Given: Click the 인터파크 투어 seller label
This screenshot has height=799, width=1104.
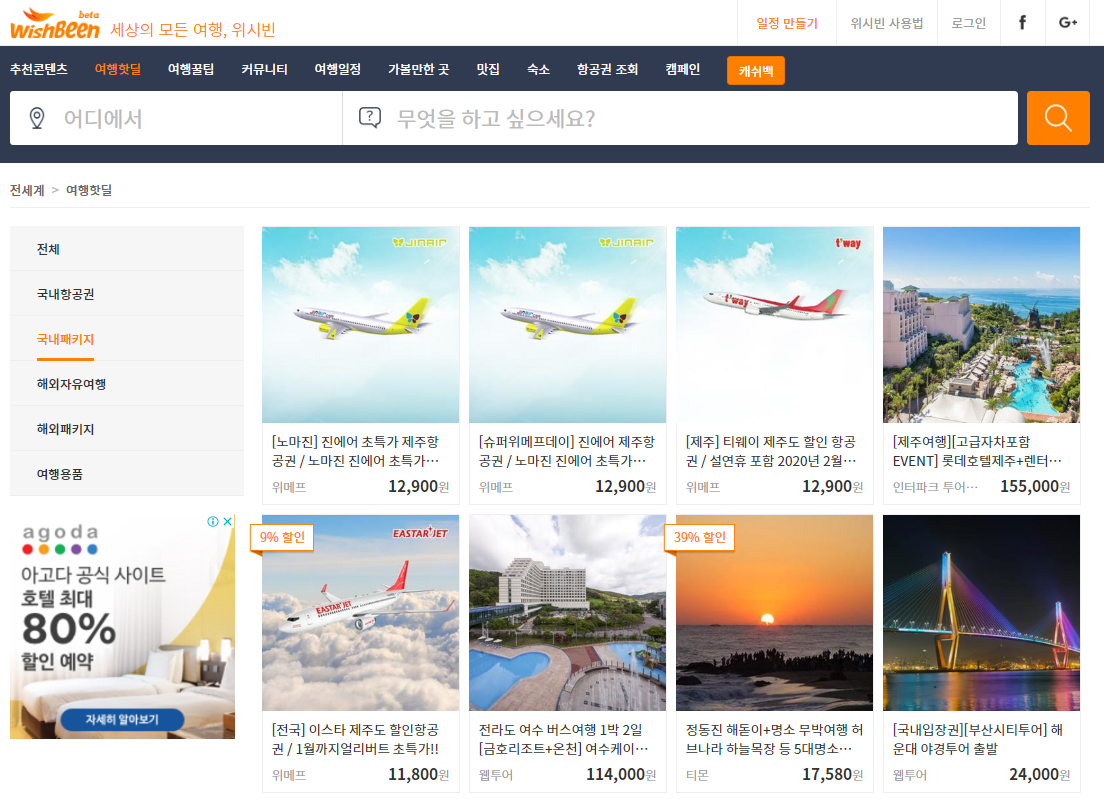Looking at the screenshot, I should click(935, 487).
